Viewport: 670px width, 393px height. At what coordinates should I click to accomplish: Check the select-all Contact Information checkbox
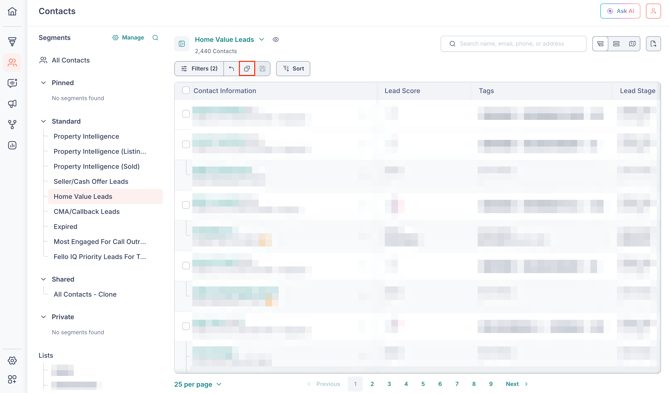[186, 90]
